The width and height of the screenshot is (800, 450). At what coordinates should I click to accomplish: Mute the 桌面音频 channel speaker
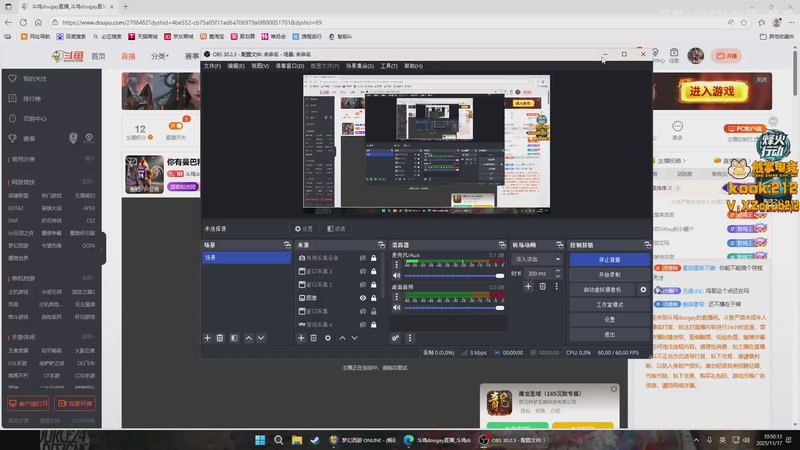396,308
